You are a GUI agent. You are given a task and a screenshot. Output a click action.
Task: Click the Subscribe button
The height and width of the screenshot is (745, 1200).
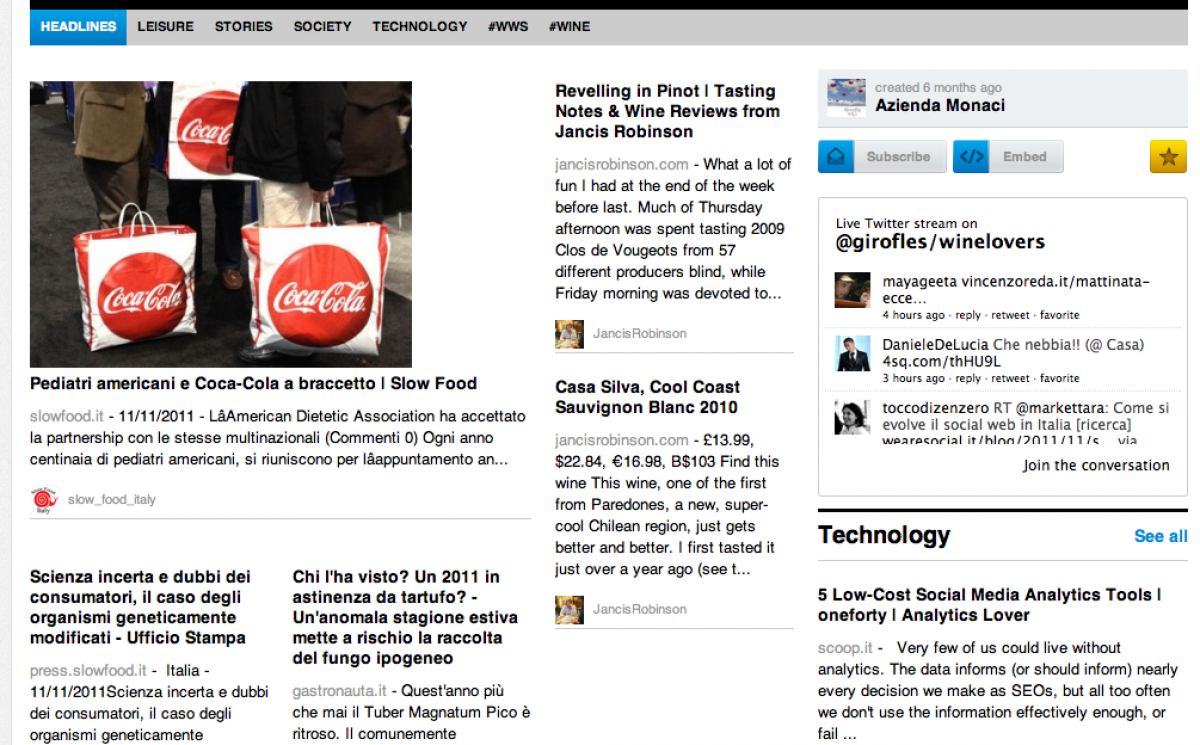(882, 157)
